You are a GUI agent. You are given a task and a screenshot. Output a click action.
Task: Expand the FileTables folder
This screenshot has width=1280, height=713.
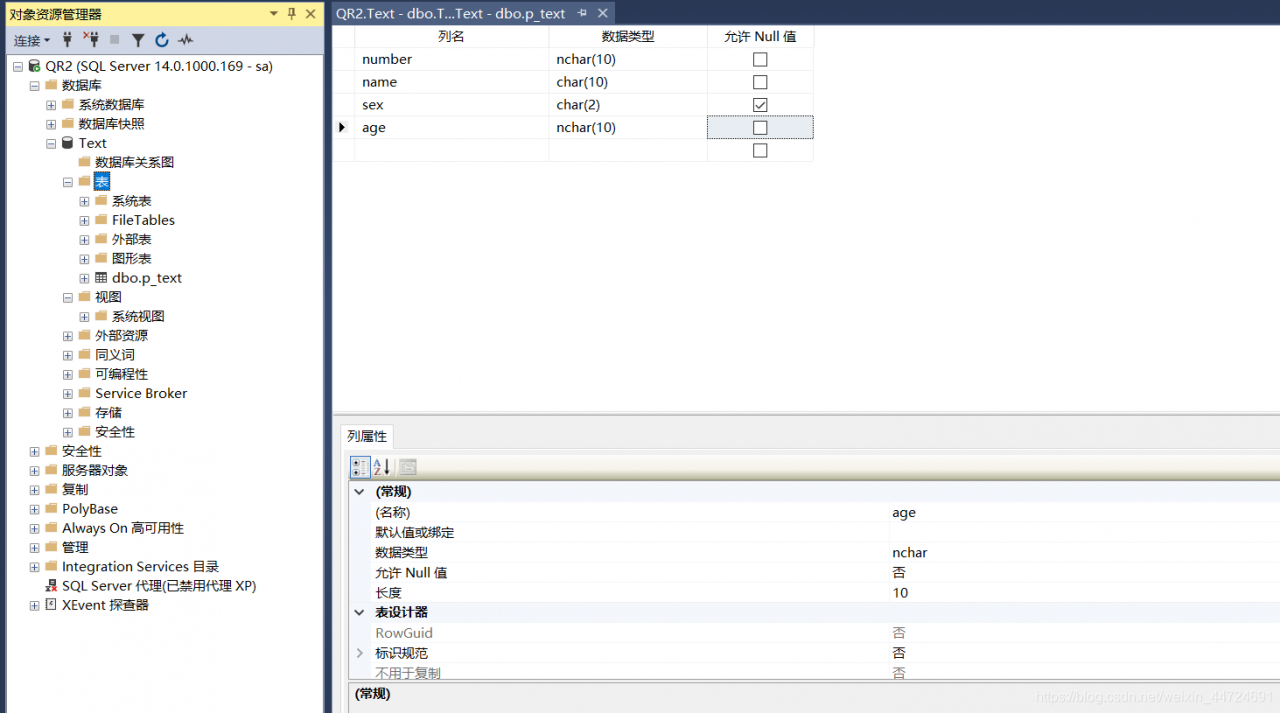pos(85,220)
